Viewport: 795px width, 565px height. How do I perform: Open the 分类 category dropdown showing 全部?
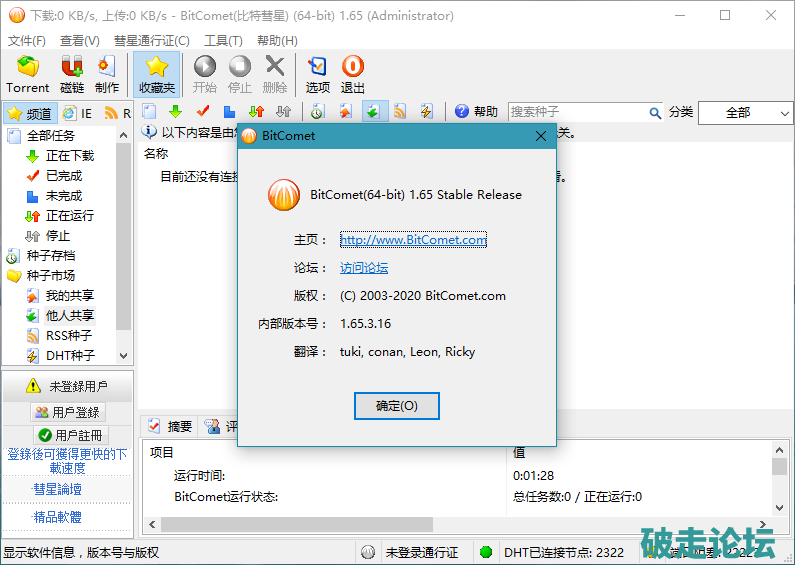(745, 113)
